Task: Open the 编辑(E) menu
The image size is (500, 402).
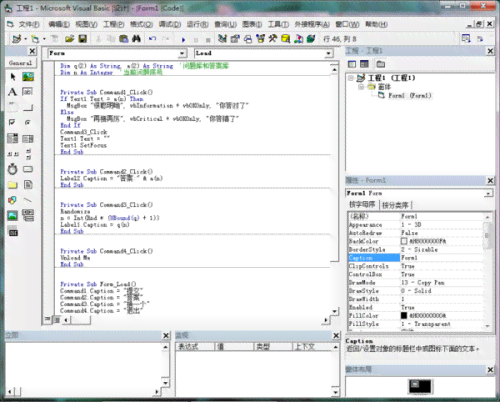Action: [59, 24]
